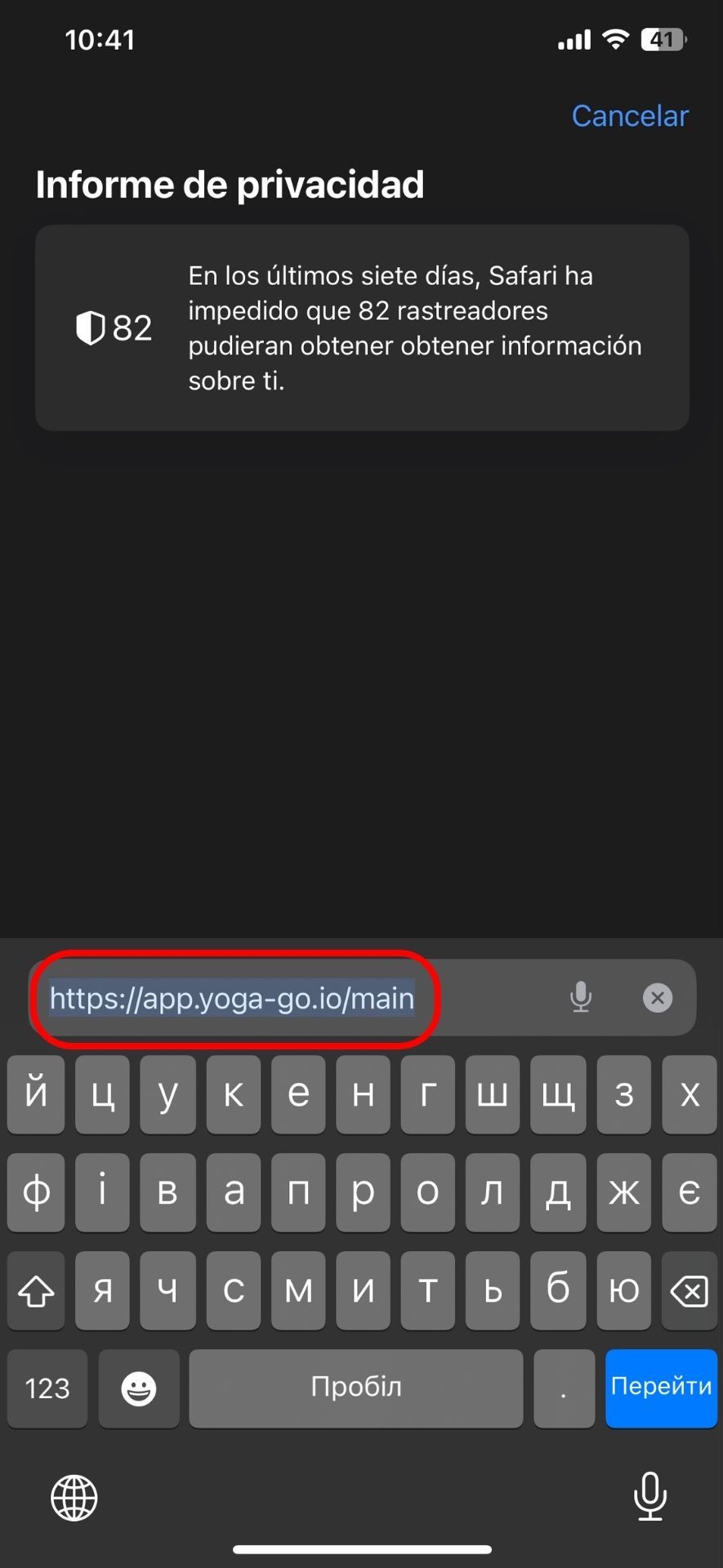The height and width of the screenshot is (1568, 723).
Task: Tap the globe keyboard language icon
Action: pos(74,1498)
